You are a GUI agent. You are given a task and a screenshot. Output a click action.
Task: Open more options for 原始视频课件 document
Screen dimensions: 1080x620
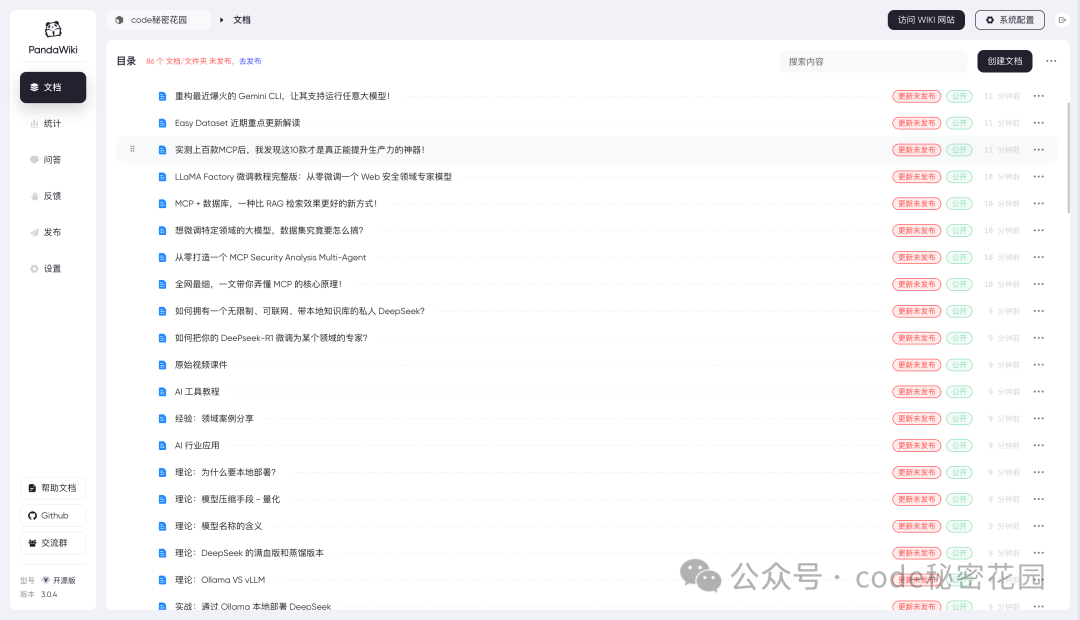pyautogui.click(x=1039, y=365)
